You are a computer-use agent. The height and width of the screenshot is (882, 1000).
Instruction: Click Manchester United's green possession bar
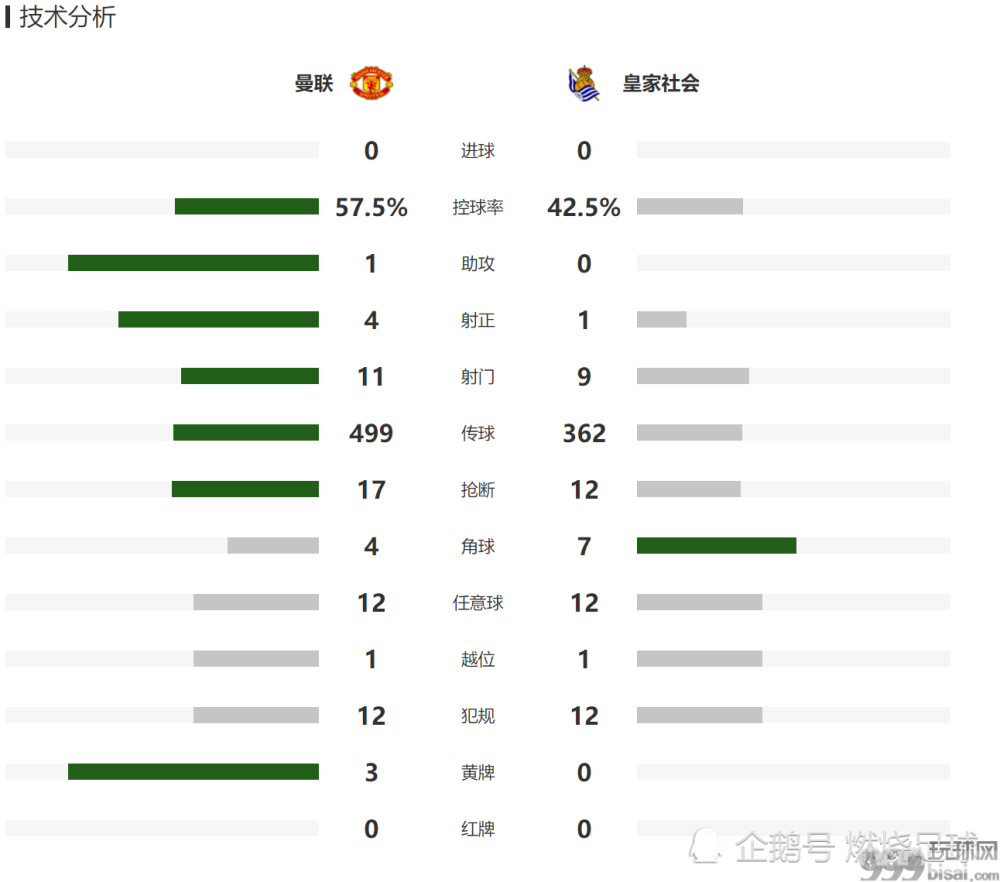click(247, 207)
